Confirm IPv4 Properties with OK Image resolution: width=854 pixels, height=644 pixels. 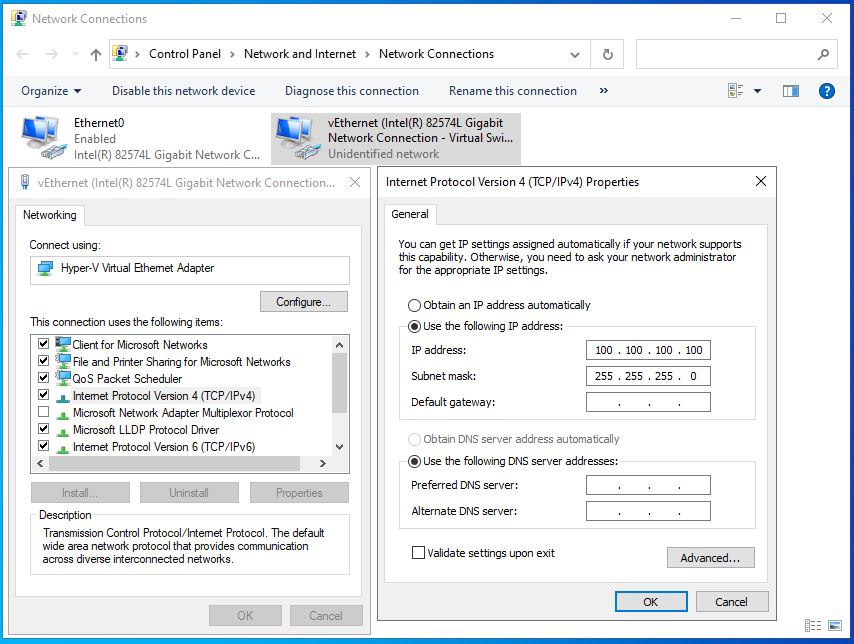coord(651,602)
